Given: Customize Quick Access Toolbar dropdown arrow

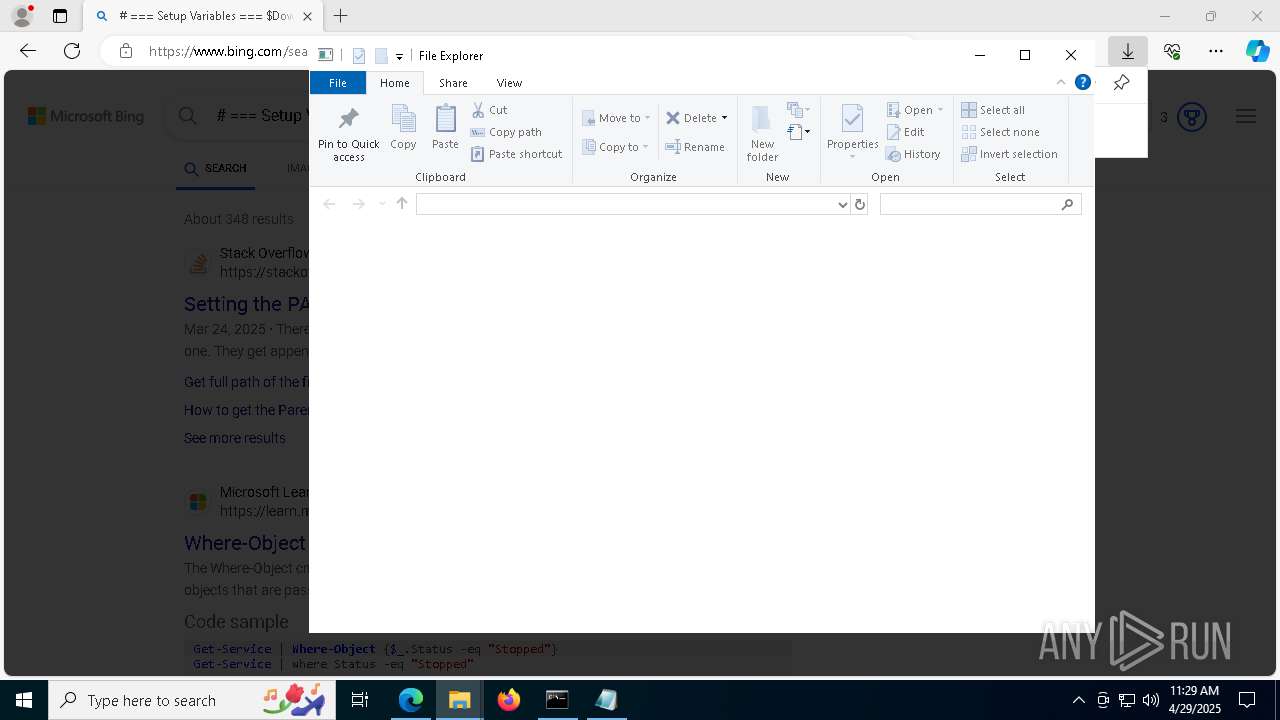Looking at the screenshot, I should pyautogui.click(x=399, y=56).
